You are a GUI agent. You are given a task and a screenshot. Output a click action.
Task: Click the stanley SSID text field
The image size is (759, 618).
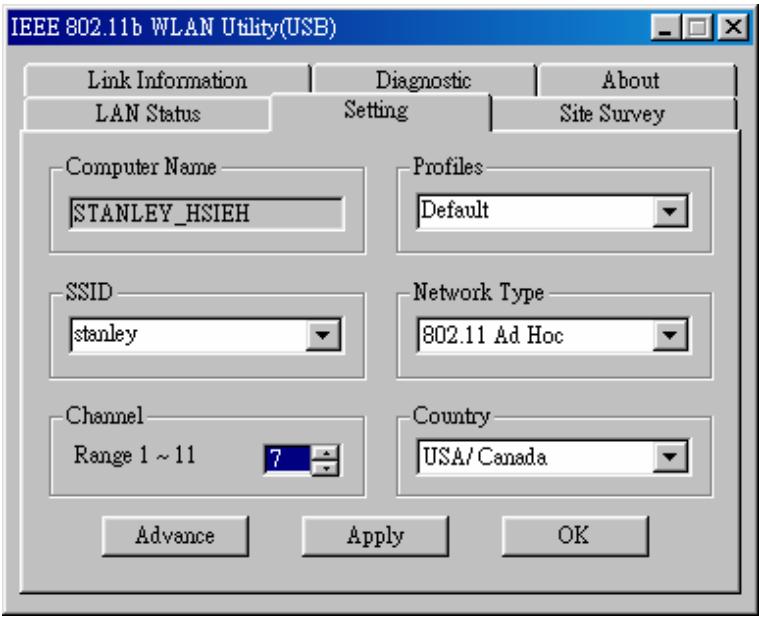[x=189, y=334]
